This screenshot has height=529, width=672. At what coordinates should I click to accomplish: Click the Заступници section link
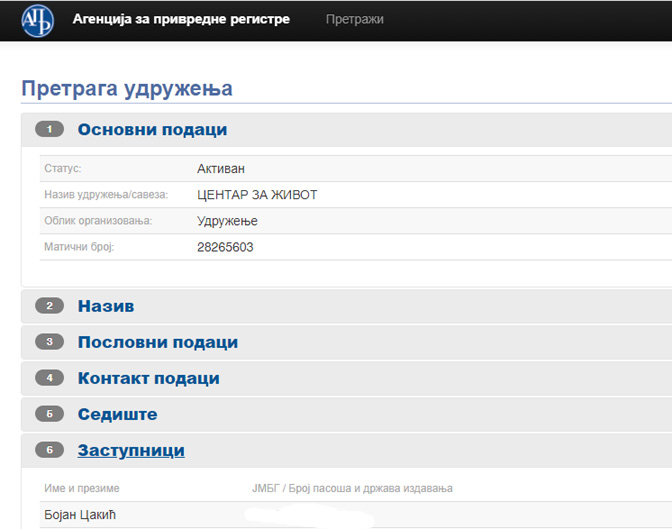tap(131, 450)
